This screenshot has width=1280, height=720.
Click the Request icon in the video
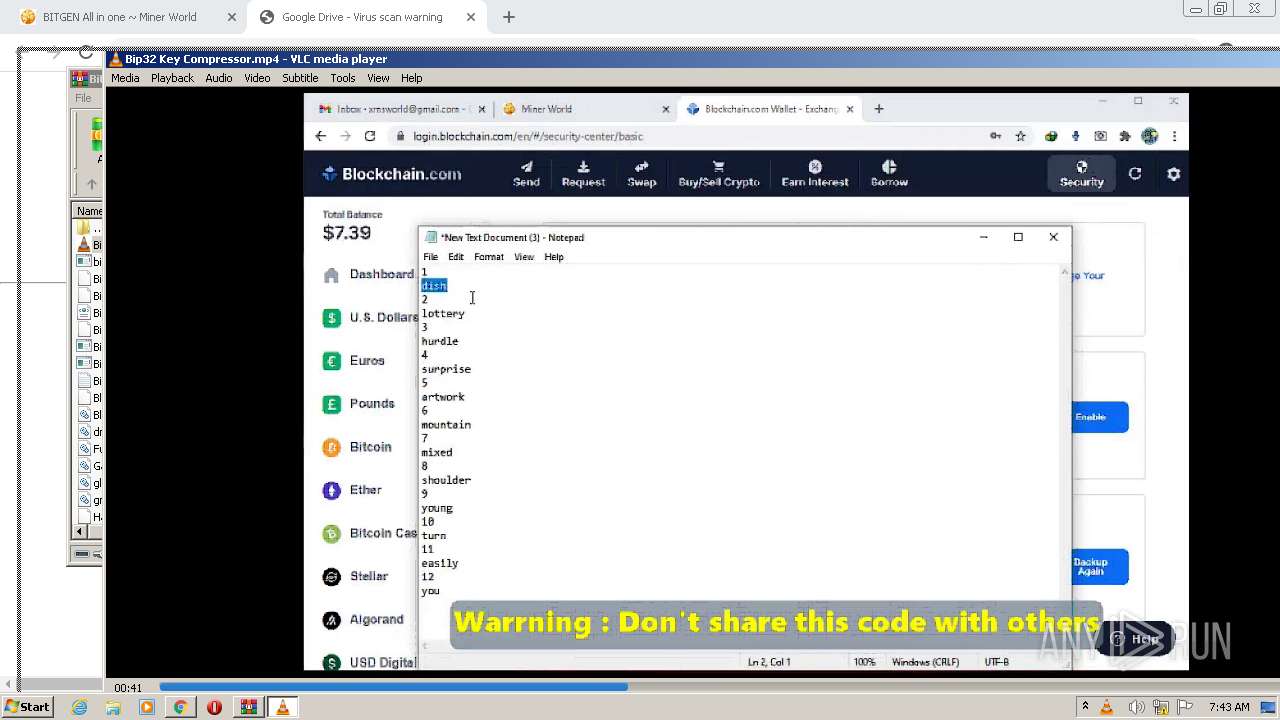tap(583, 173)
